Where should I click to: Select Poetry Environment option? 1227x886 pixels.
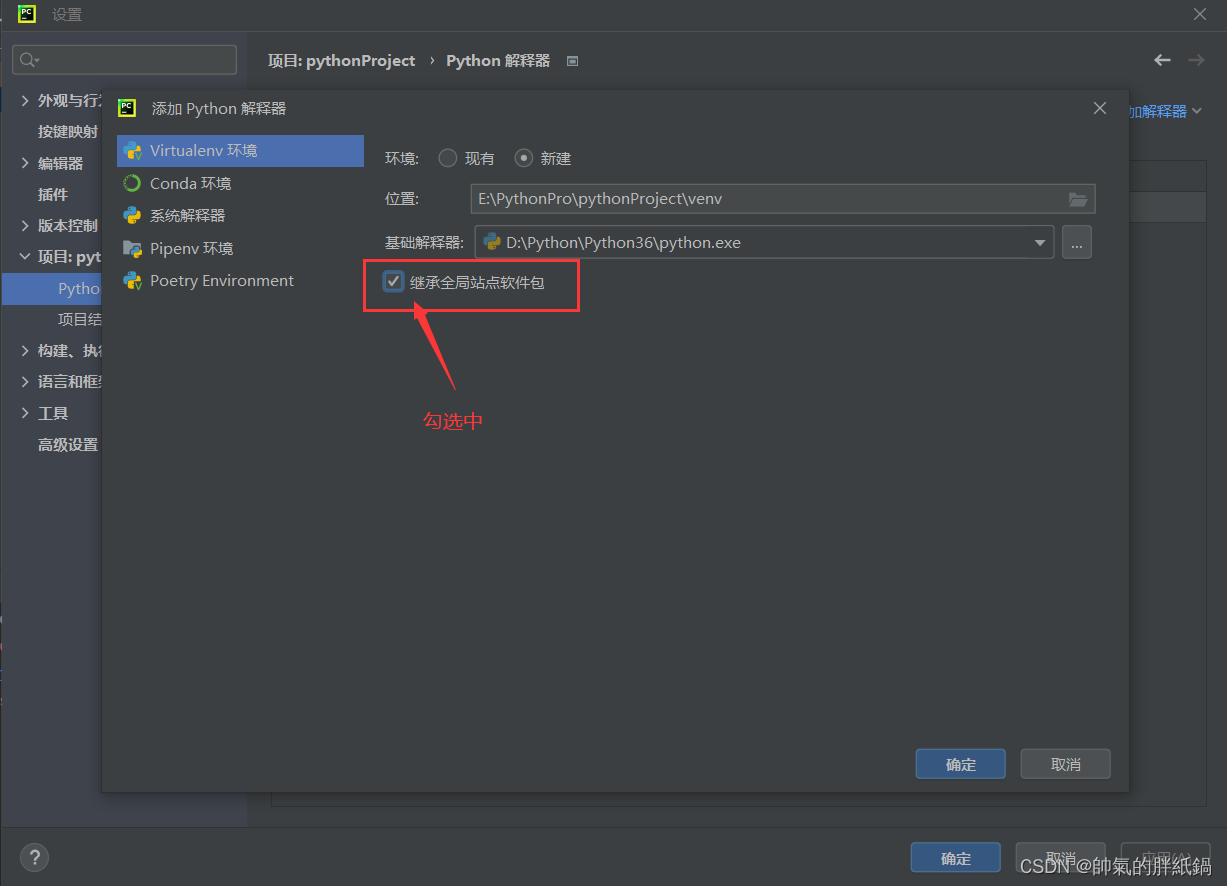[x=222, y=281]
